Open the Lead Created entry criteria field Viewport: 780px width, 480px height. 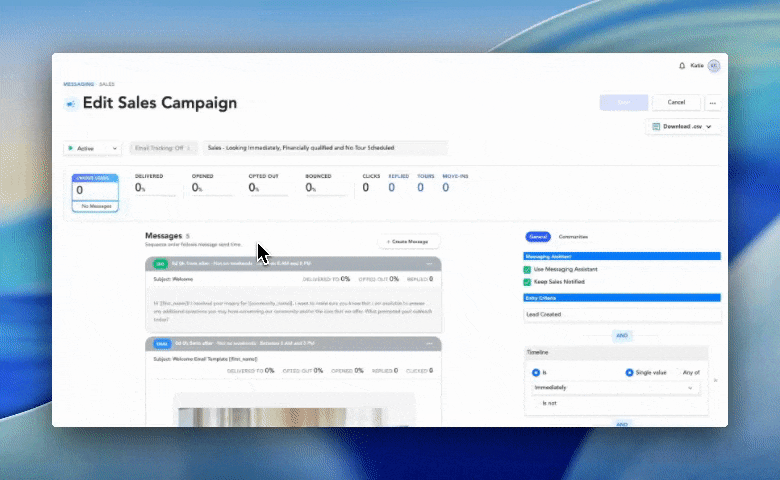(622, 315)
